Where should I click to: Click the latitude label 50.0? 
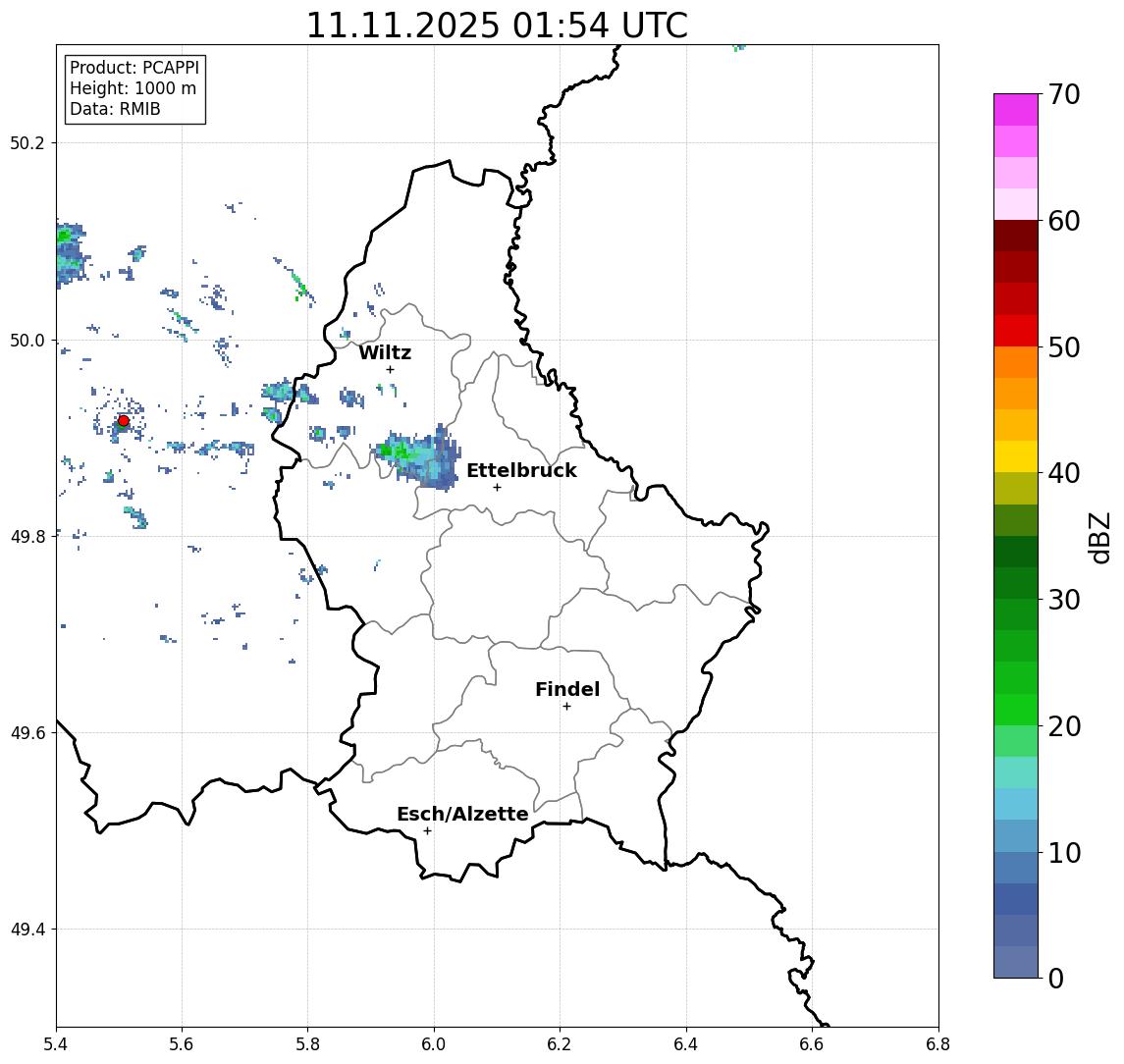[x=27, y=340]
